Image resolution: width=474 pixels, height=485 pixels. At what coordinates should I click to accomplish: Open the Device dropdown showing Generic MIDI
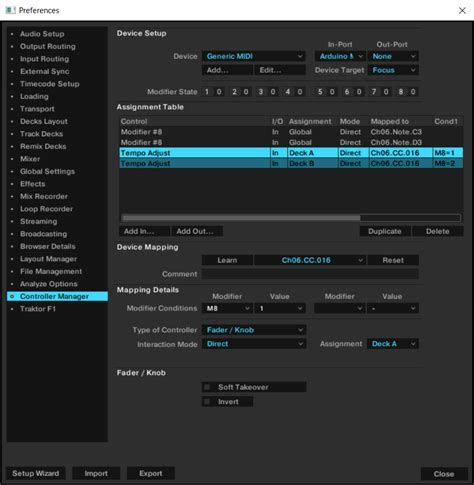coord(254,56)
